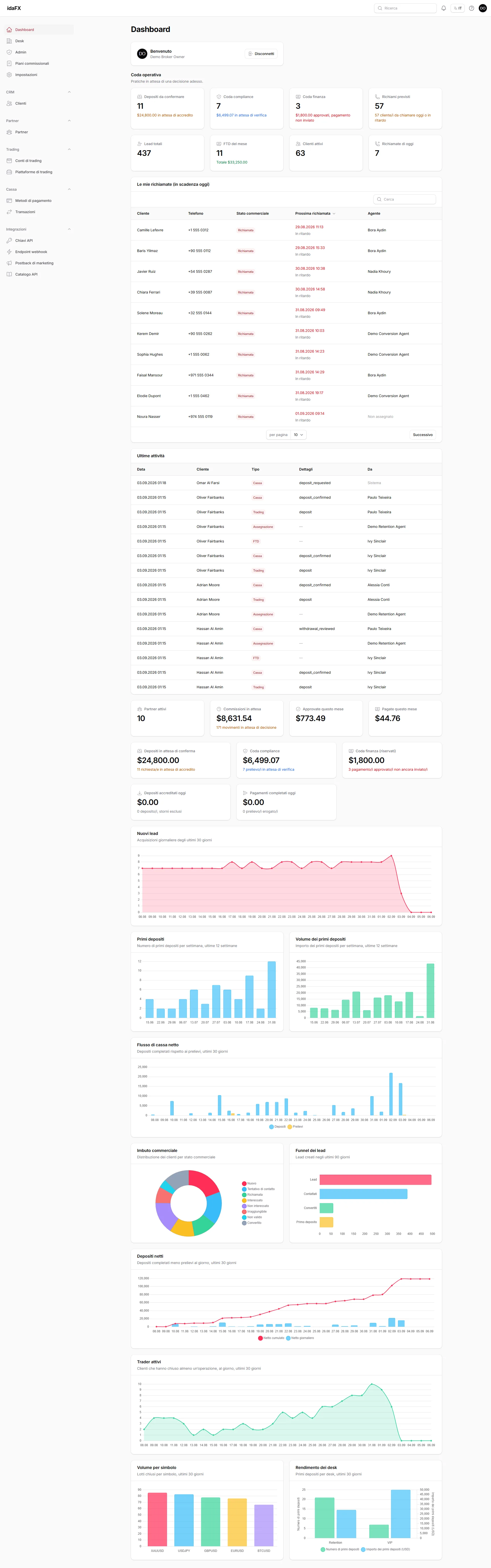
Task: Click the Postback di marketing megaphone icon
Action: [x=9, y=263]
